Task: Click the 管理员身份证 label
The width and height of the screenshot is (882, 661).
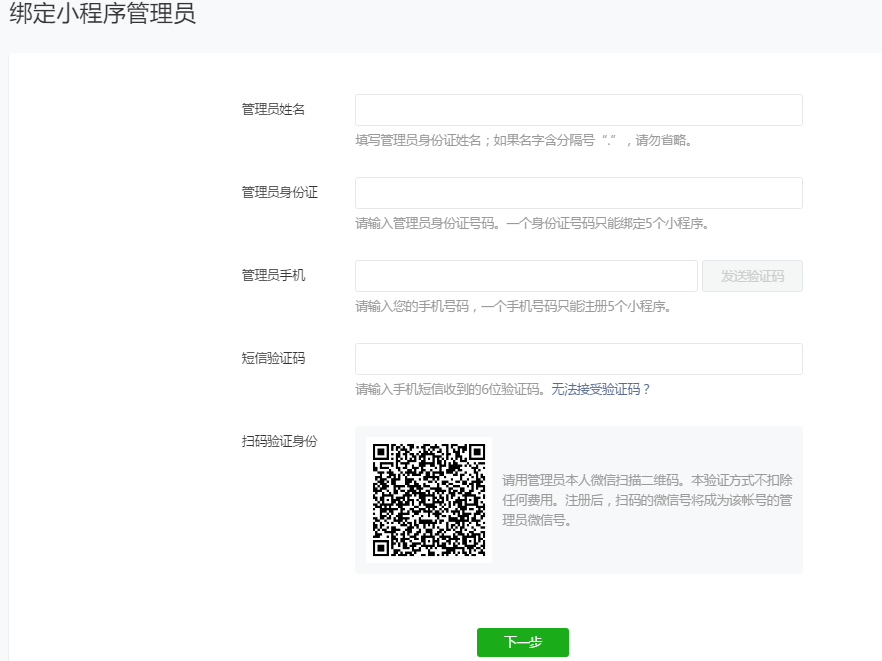Action: (x=280, y=192)
